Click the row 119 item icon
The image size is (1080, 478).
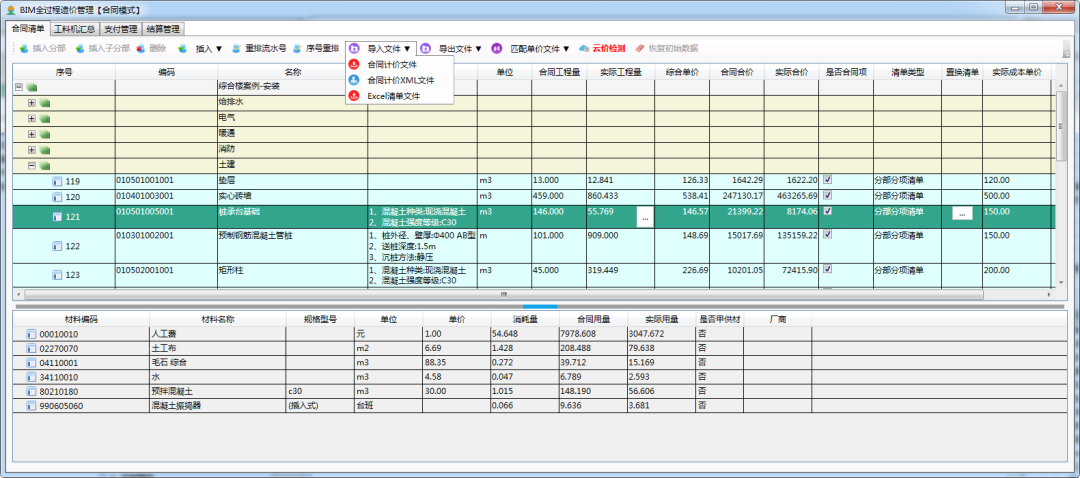coord(57,181)
